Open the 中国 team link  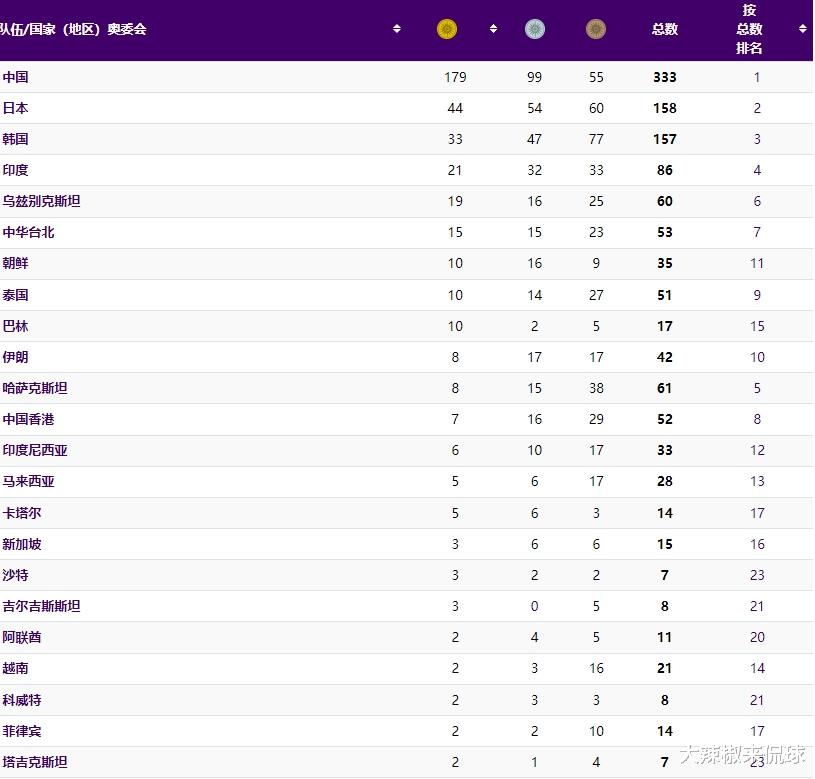pyautogui.click(x=15, y=77)
